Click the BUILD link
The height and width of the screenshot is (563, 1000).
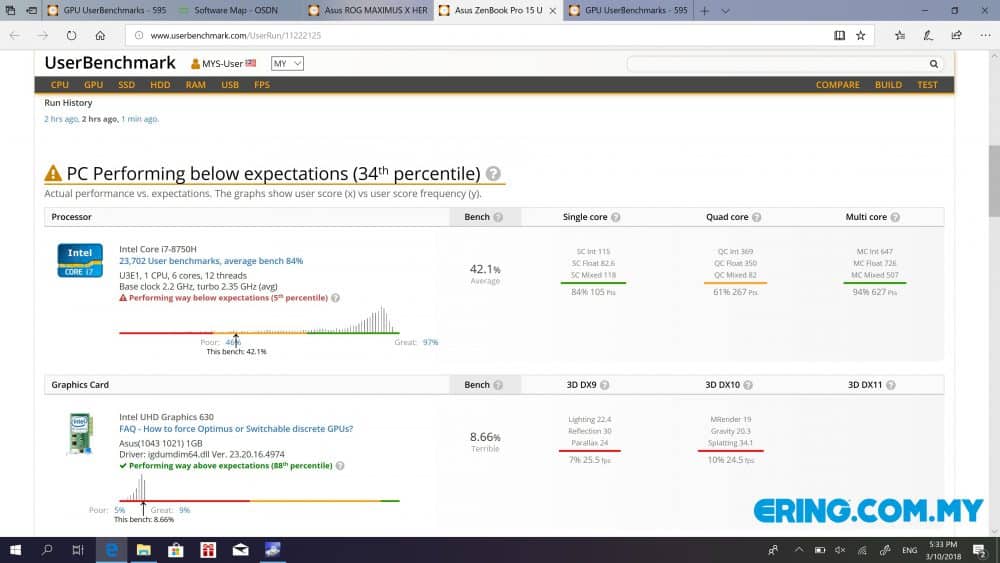pos(888,85)
